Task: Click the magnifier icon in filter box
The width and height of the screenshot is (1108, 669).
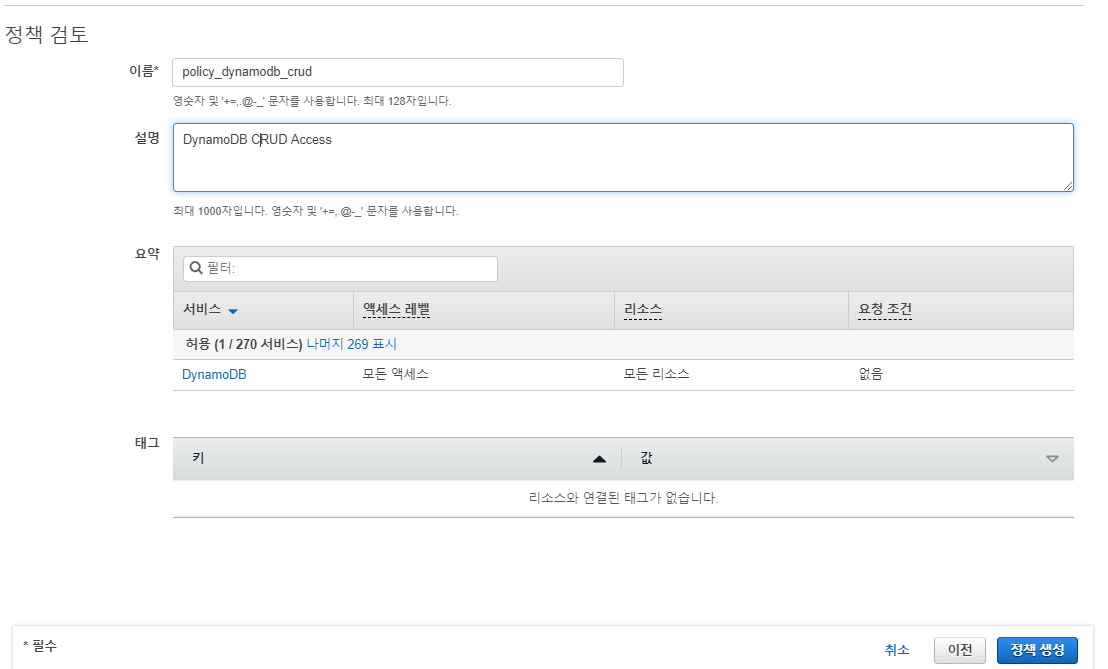Action: [x=196, y=268]
